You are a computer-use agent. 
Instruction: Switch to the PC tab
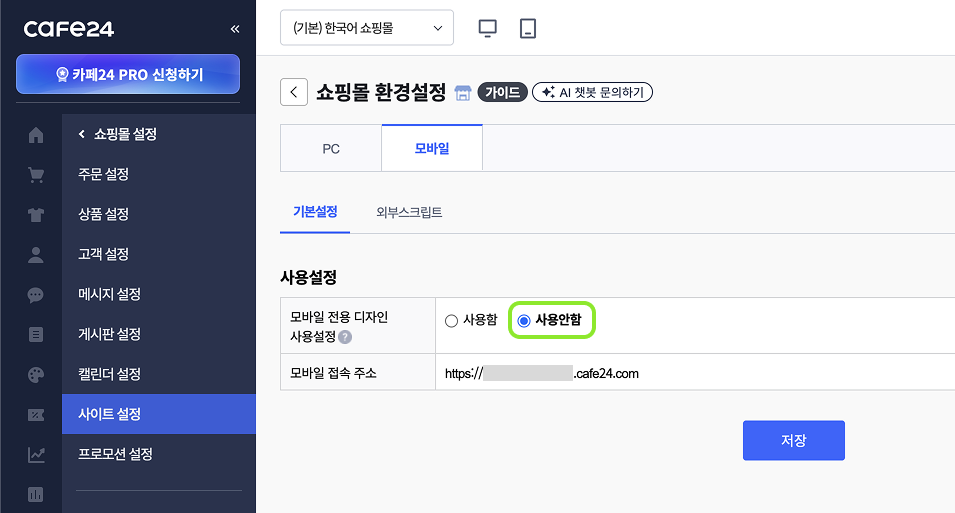click(x=331, y=149)
